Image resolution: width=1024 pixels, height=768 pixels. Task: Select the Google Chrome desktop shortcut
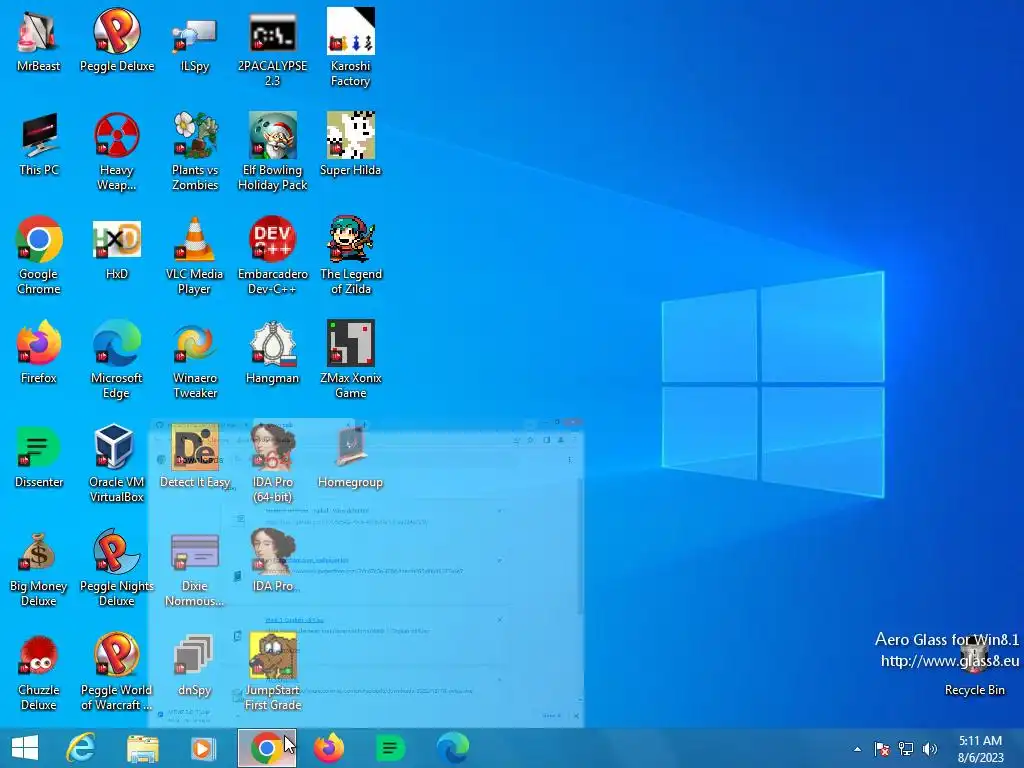39,255
